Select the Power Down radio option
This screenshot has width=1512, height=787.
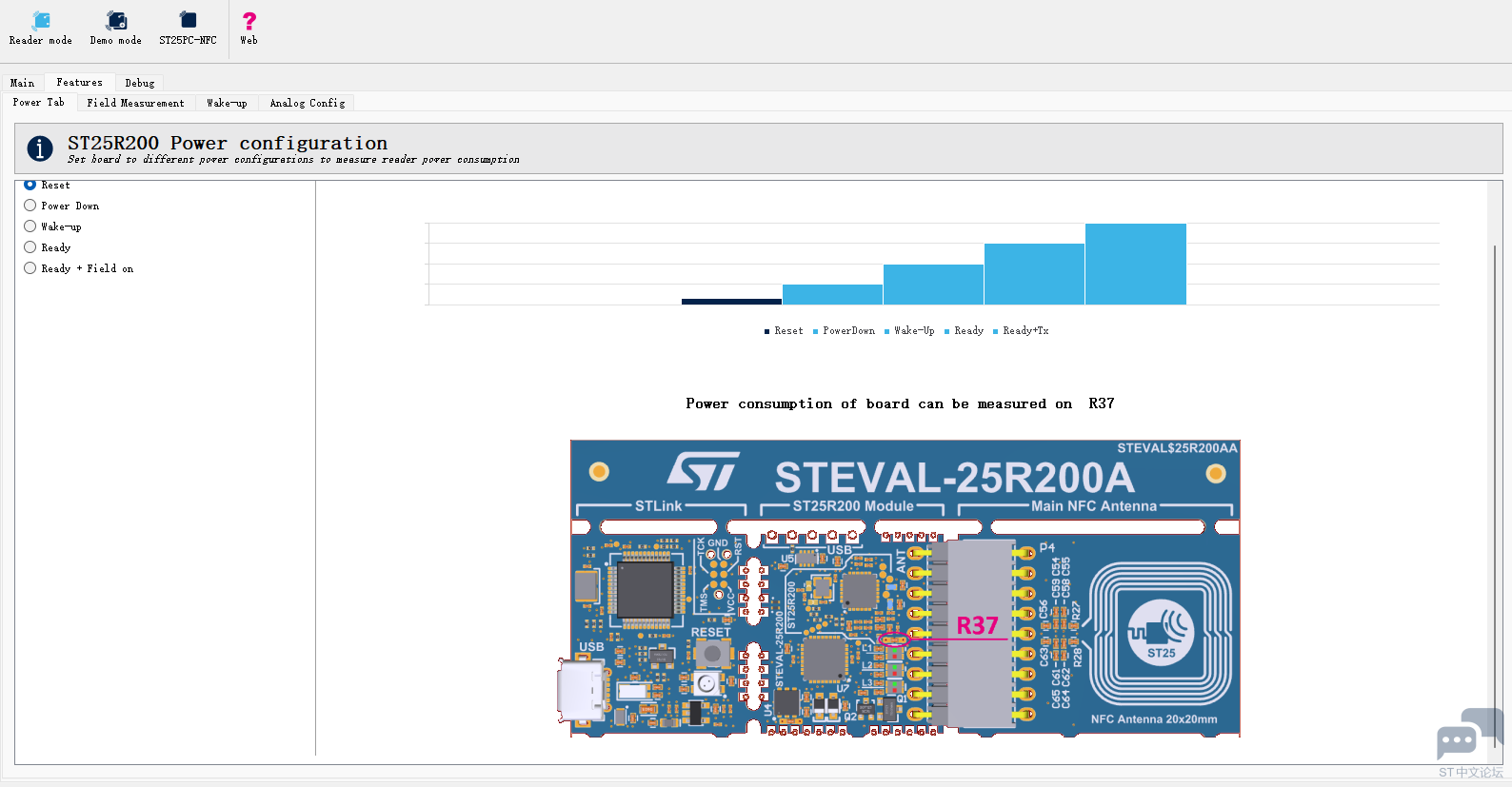[x=62, y=206]
